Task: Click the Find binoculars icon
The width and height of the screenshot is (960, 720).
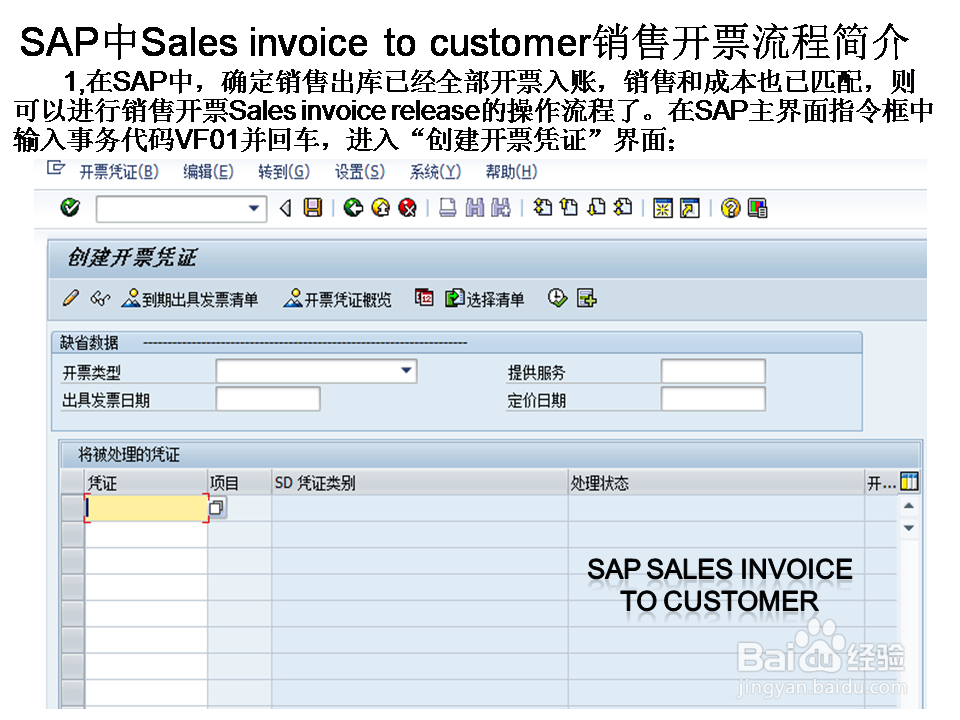Action: [475, 208]
